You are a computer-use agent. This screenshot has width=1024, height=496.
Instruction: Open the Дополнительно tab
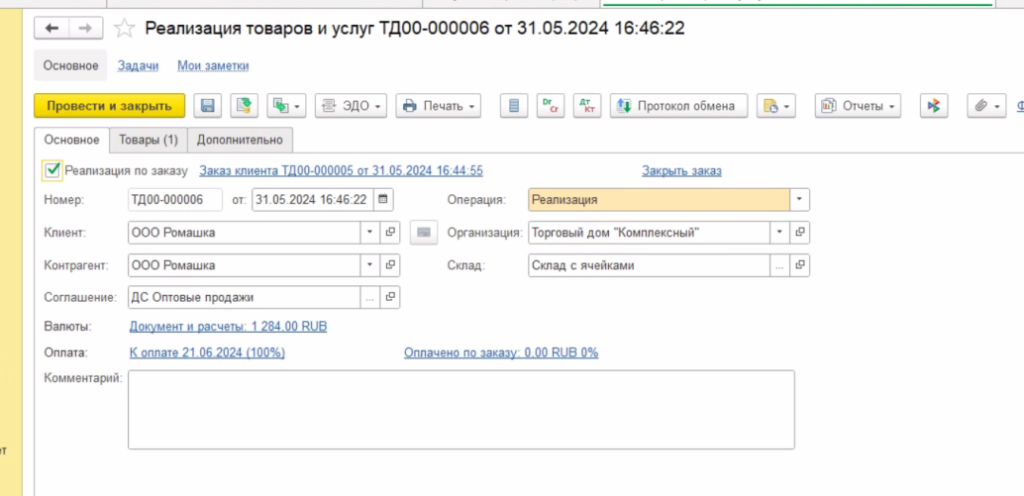pos(240,140)
